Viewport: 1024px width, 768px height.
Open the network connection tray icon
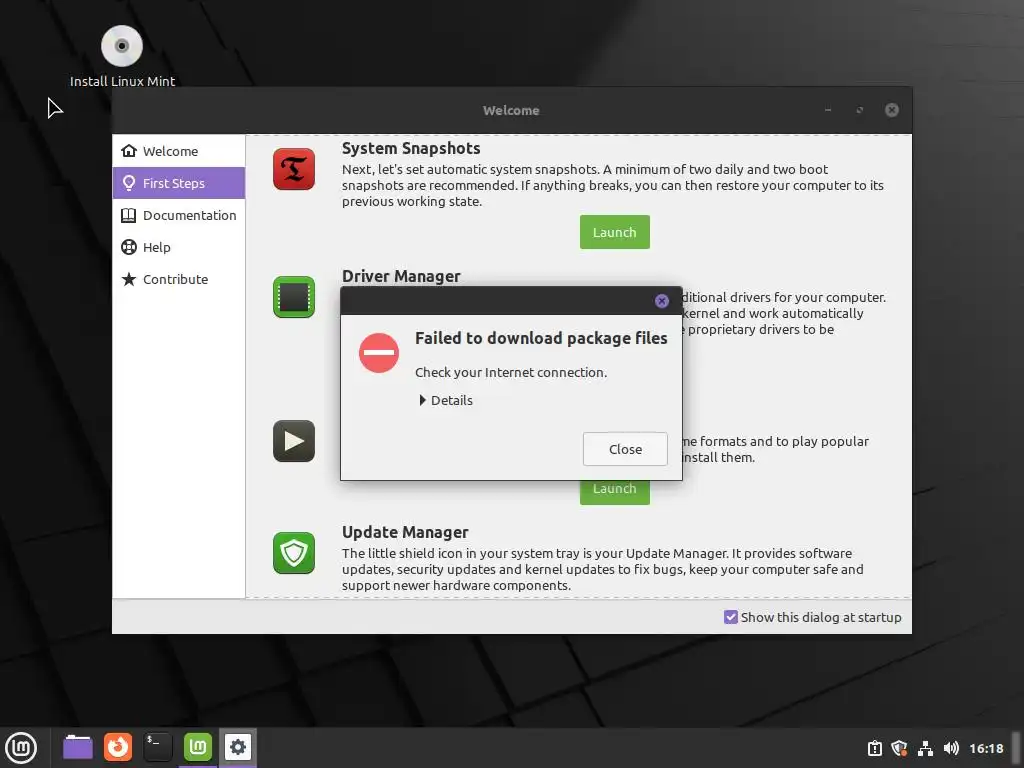tap(925, 748)
